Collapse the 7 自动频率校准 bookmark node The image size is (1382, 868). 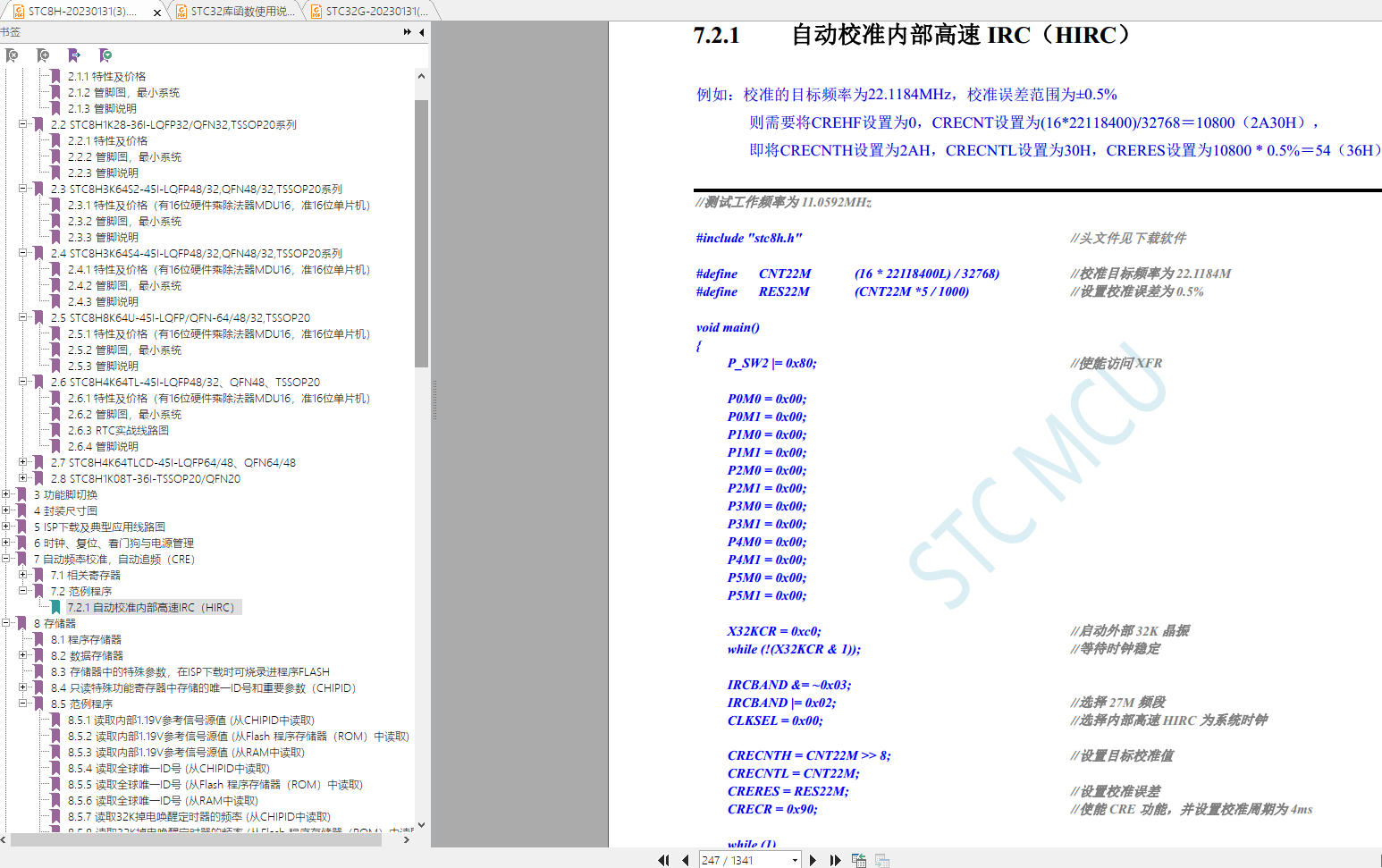click(x=6, y=559)
